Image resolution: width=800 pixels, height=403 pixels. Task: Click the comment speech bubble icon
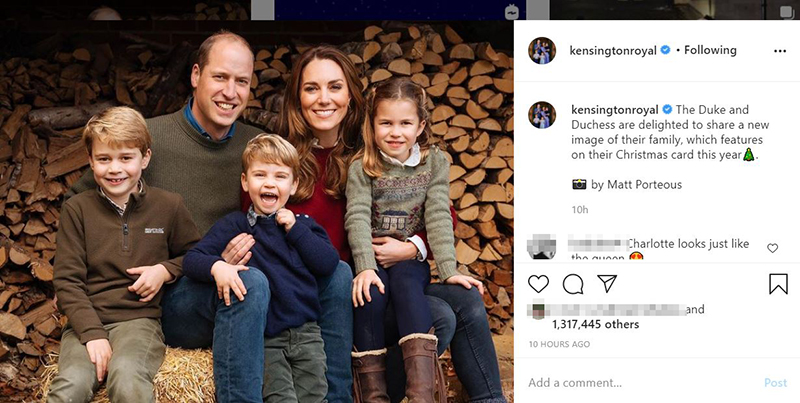(x=573, y=284)
